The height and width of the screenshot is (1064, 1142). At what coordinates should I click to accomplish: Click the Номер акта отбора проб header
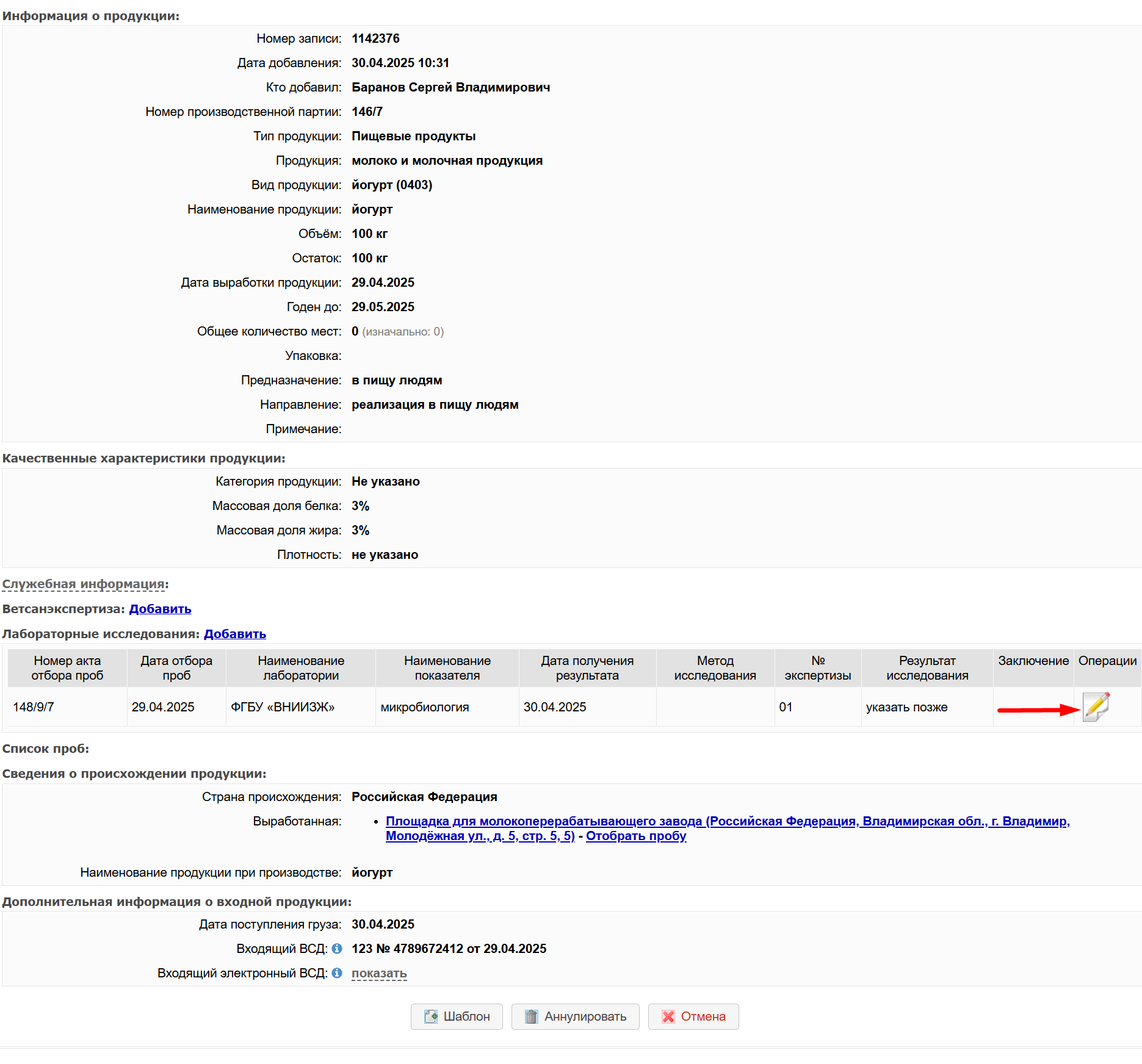coord(67,668)
